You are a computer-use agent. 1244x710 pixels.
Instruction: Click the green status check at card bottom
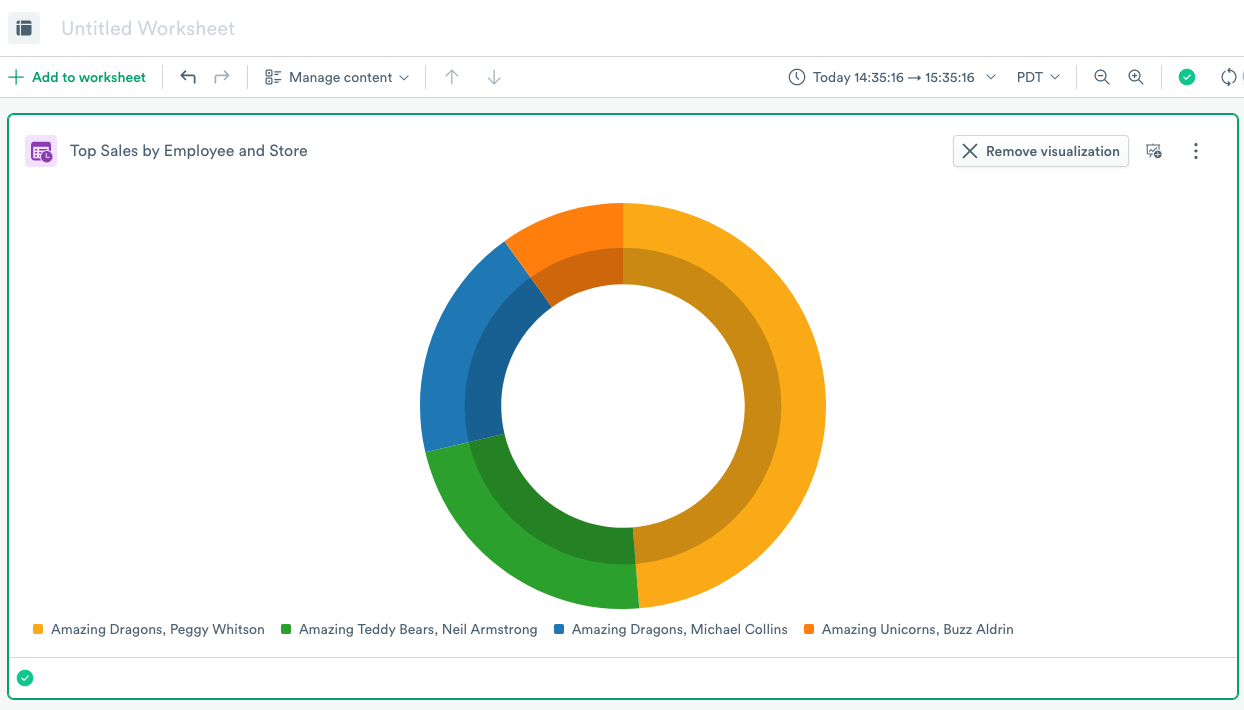[x=25, y=678]
